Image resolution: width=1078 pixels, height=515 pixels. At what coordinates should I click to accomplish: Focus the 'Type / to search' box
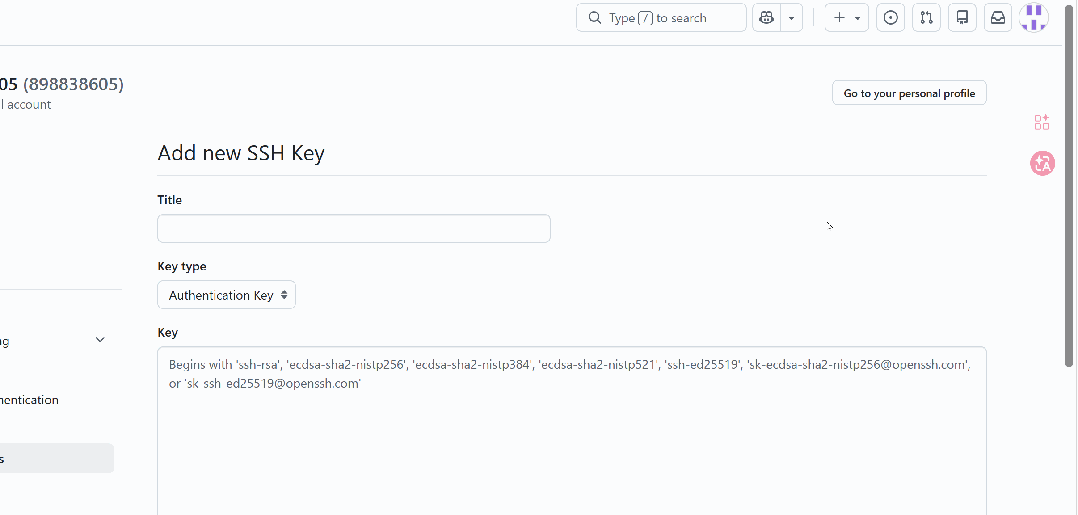(x=670, y=18)
